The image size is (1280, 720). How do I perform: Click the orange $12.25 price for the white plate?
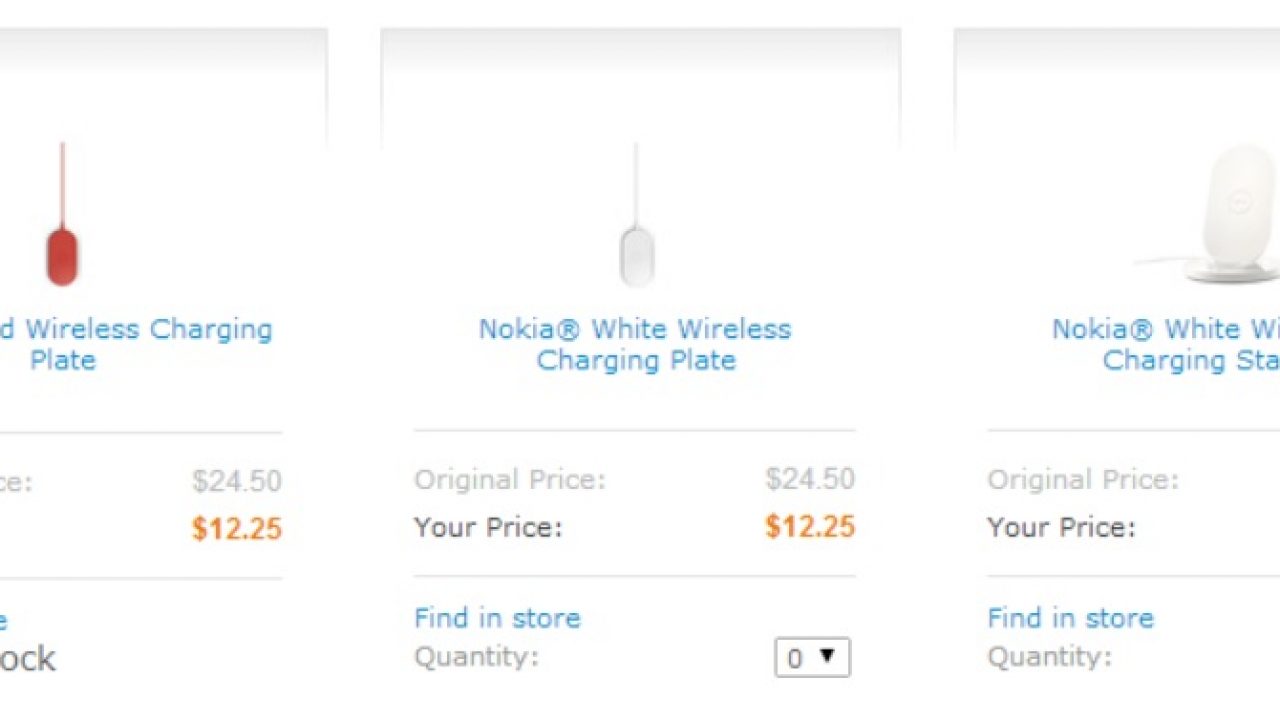(x=810, y=527)
